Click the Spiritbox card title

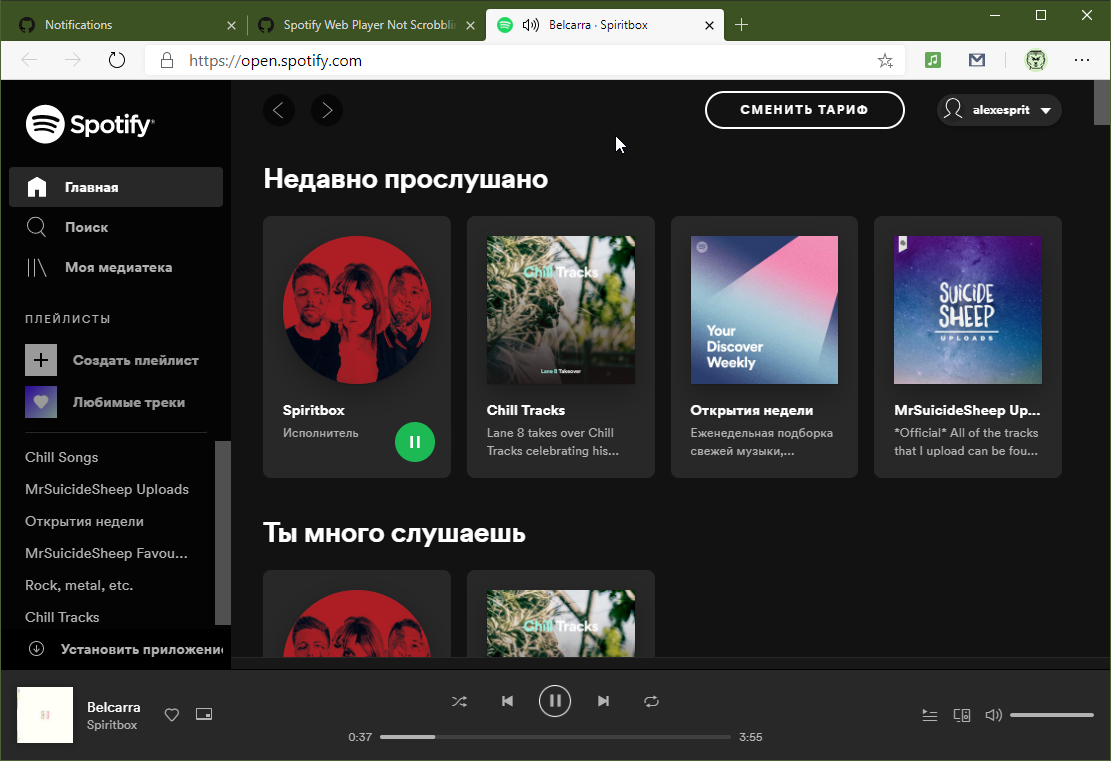[314, 410]
